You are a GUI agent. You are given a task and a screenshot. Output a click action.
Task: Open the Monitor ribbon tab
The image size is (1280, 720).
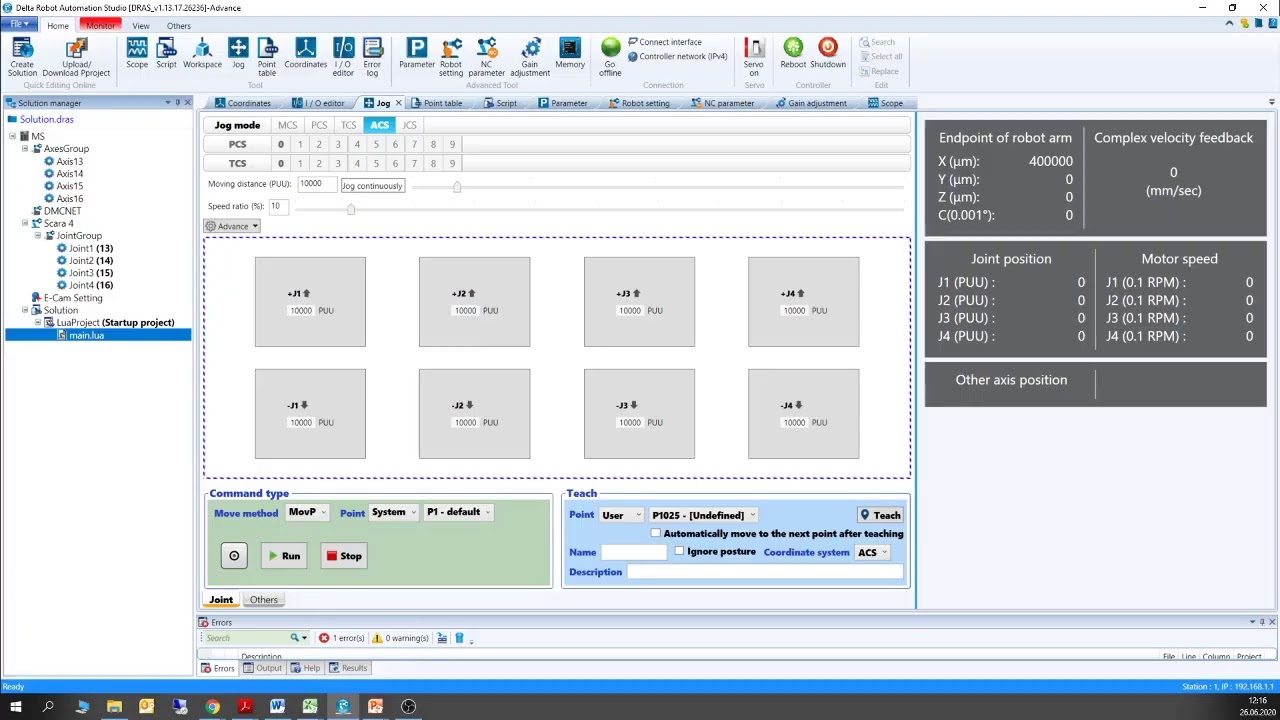tap(100, 26)
